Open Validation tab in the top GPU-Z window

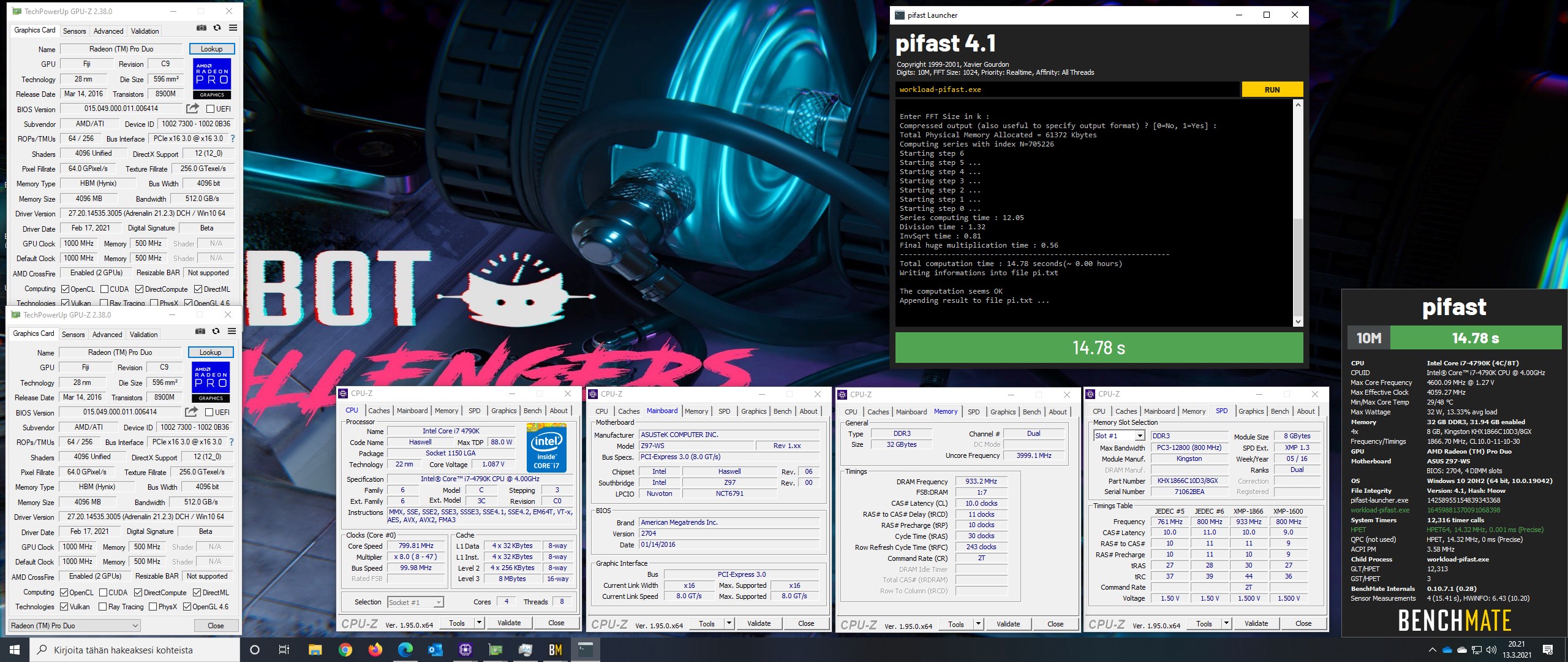pos(145,31)
